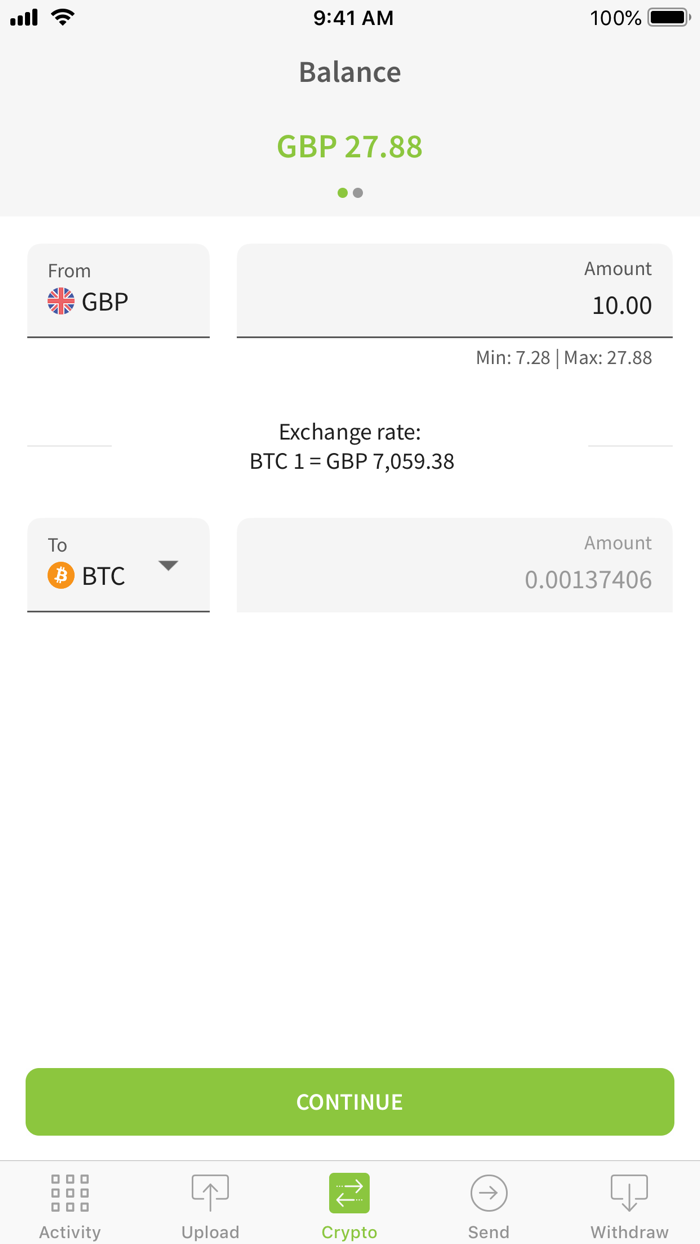The height and width of the screenshot is (1244, 700).
Task: Tap the GBP 27.88 balance display
Action: pos(349,146)
